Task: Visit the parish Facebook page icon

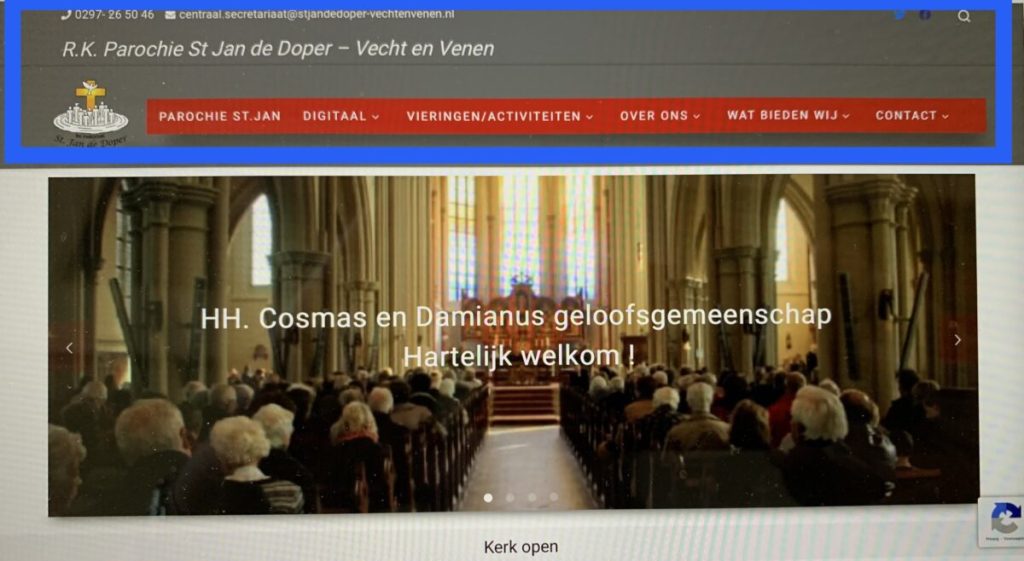Action: (x=925, y=14)
